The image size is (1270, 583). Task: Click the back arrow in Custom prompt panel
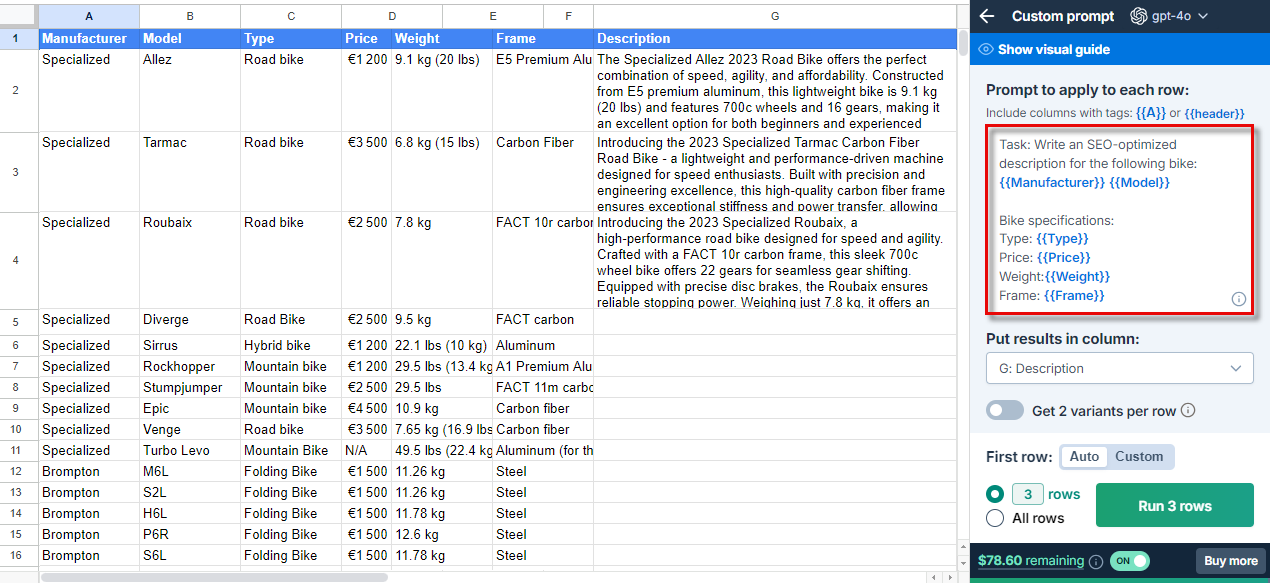tap(987, 16)
